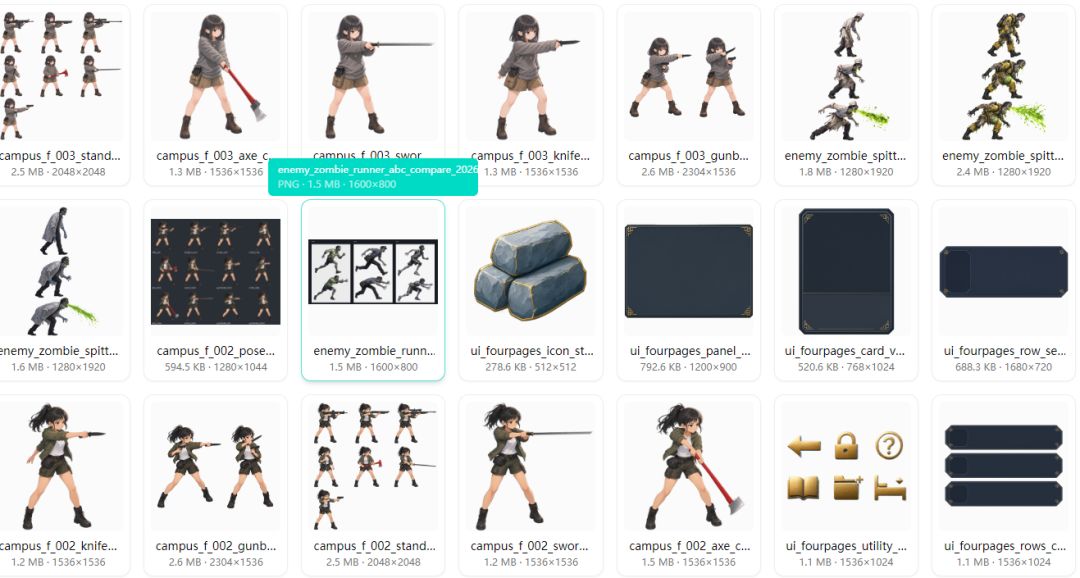Select the campus_f_002 sword pose image
The image size is (1080, 578).
click(x=530, y=466)
